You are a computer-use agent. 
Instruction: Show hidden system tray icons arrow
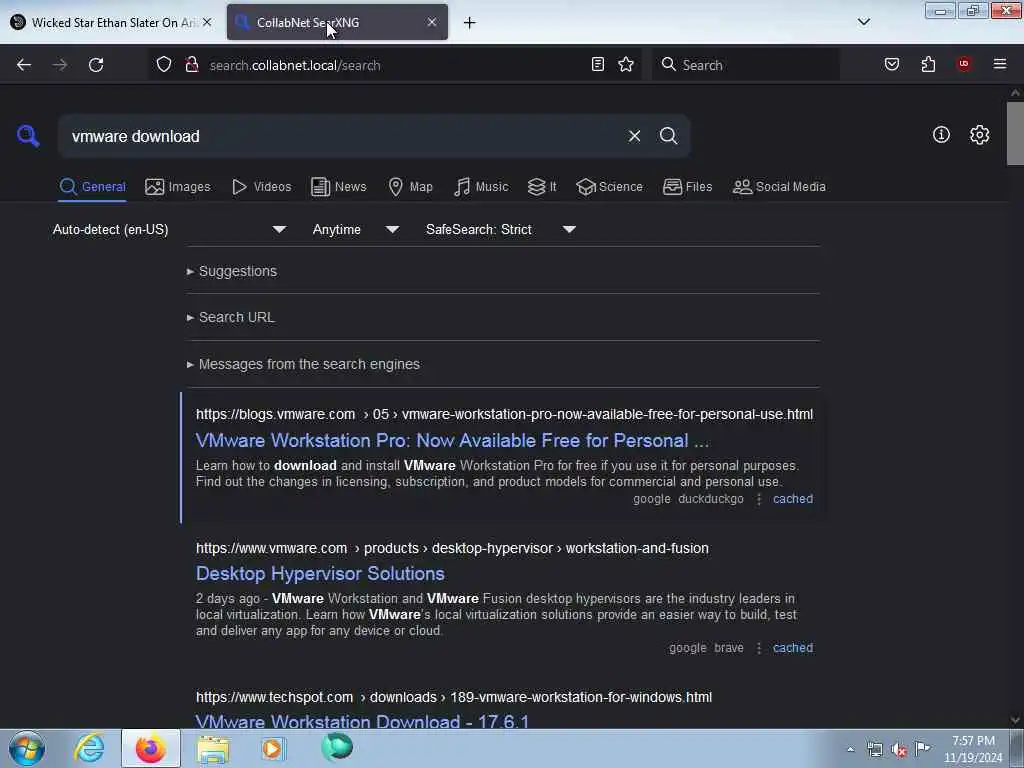point(850,749)
